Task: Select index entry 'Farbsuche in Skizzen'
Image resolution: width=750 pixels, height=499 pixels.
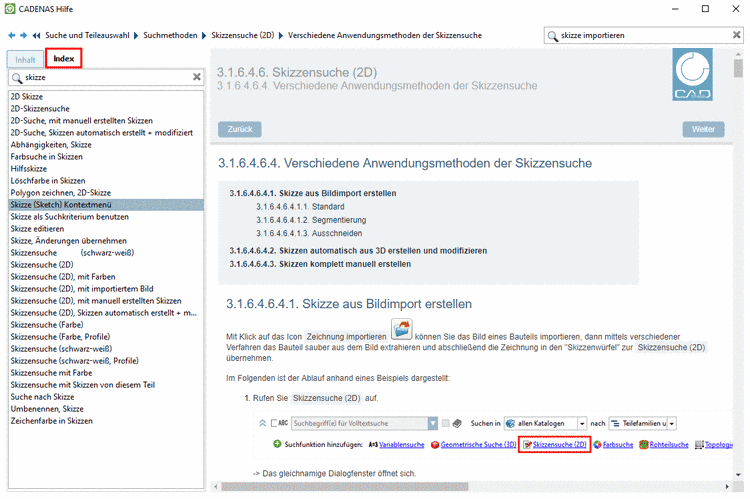Action: click(x=106, y=156)
